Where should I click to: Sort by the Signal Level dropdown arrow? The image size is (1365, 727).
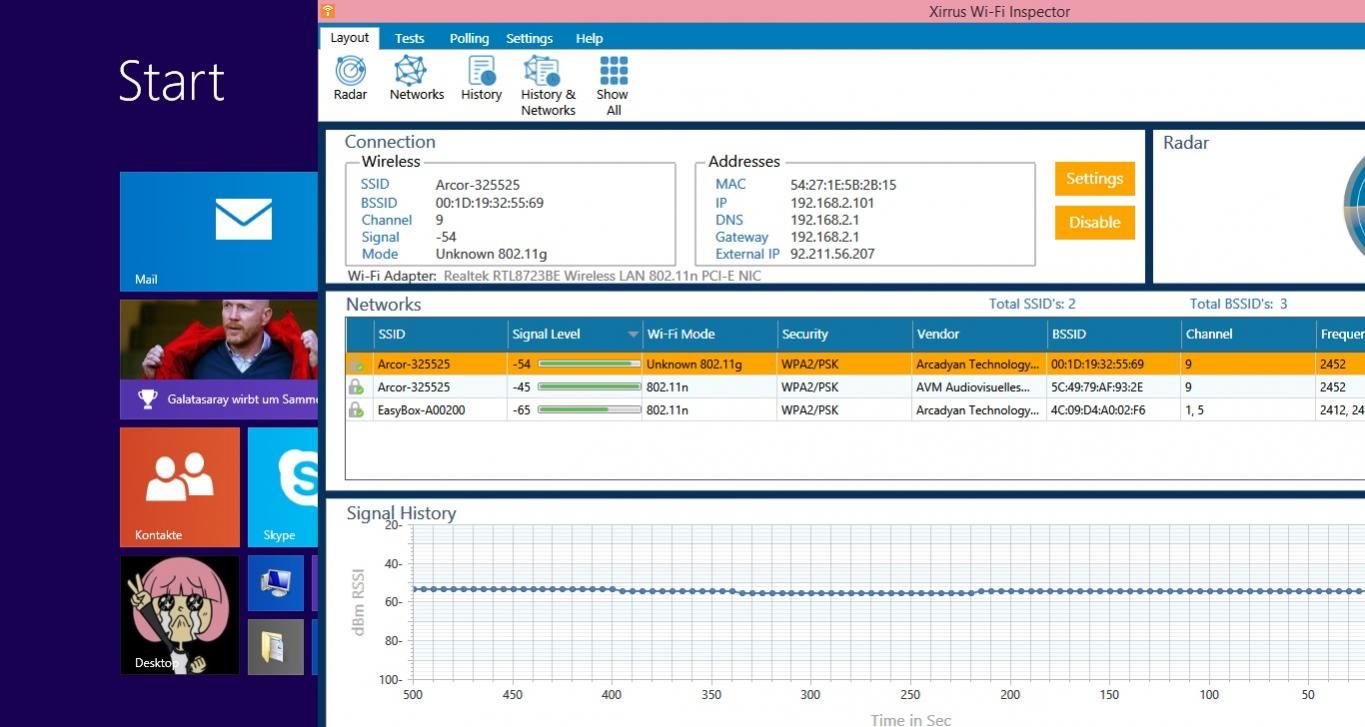tap(632, 335)
